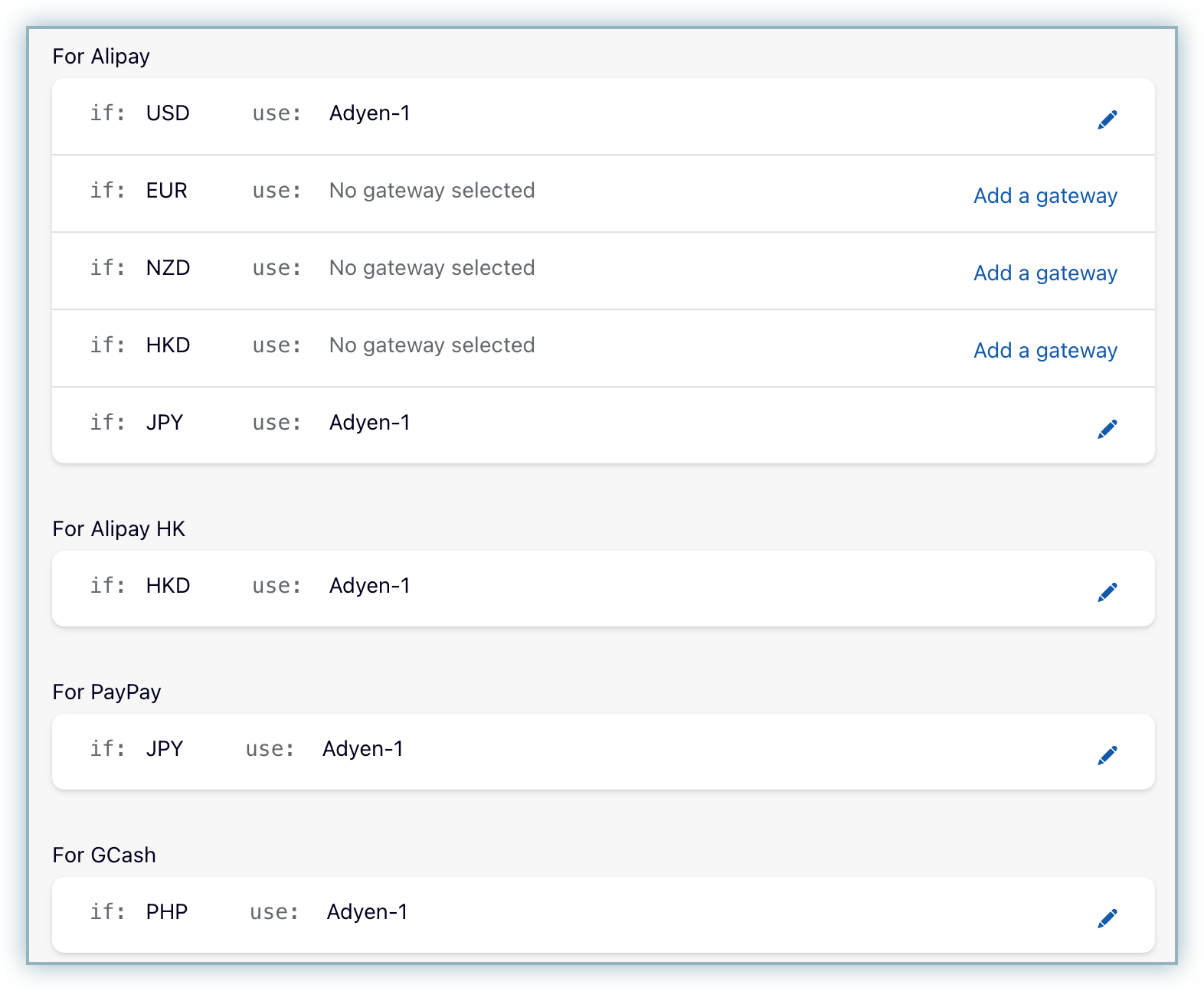Click the PHP currency code

(167, 912)
